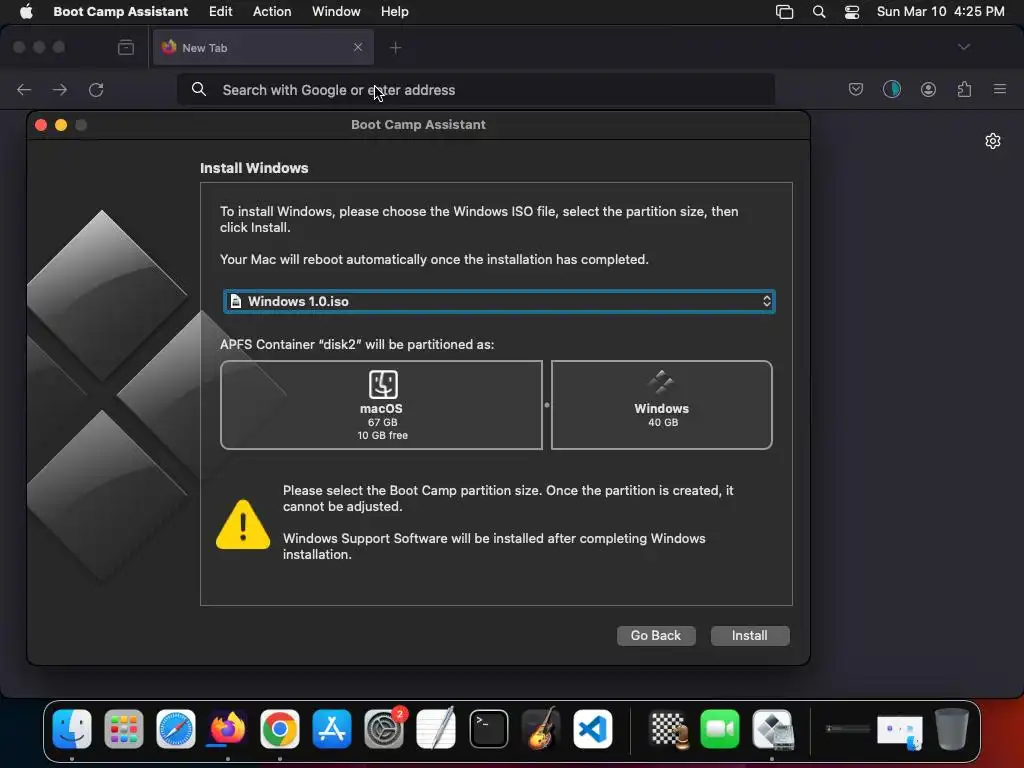This screenshot has width=1024, height=768.
Task: Open TextEdit from the Dock
Action: click(x=436, y=729)
